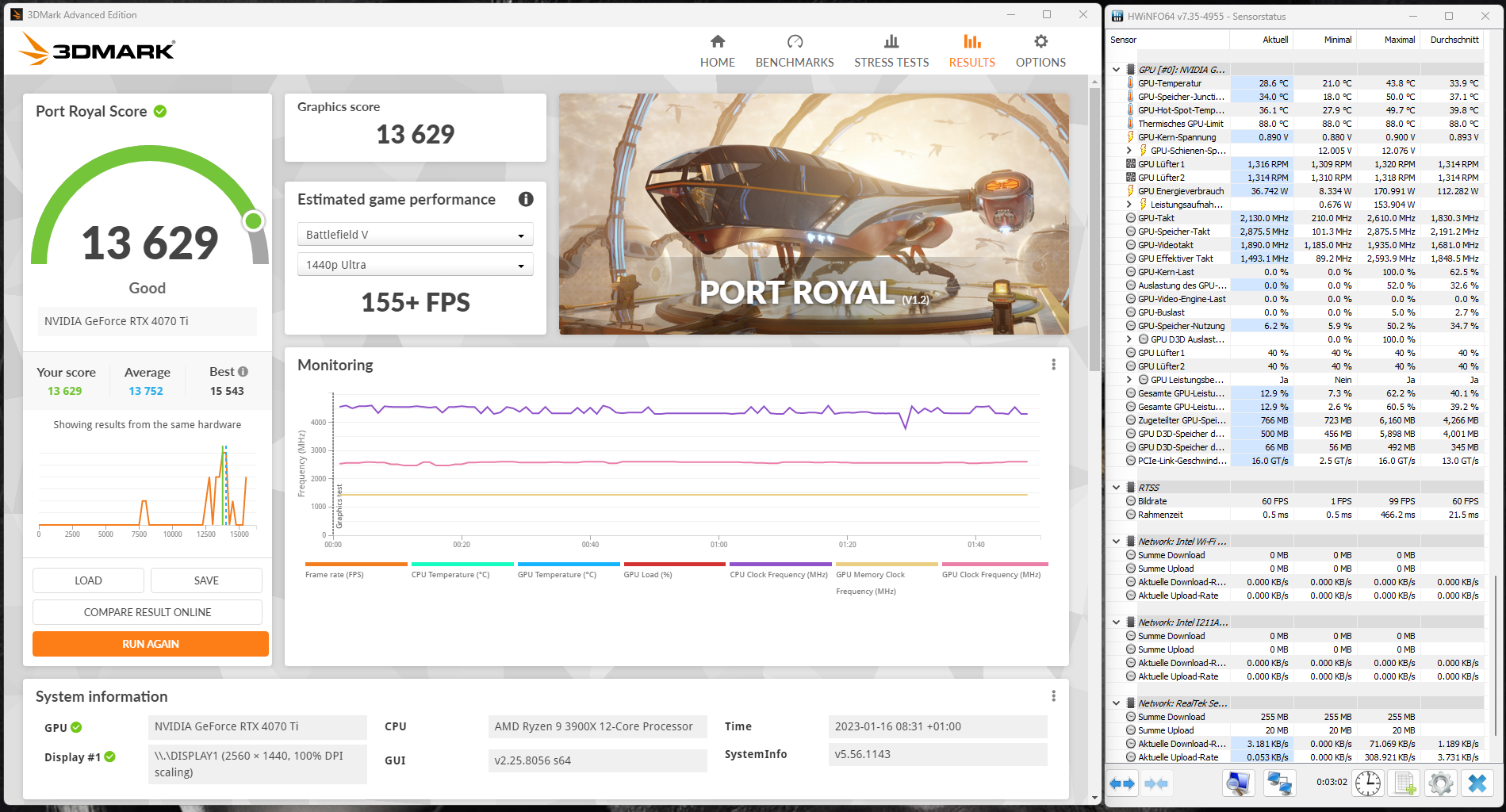Click the Aktuell column header in HWiNFO
The width and height of the screenshot is (1506, 812).
[1262, 40]
